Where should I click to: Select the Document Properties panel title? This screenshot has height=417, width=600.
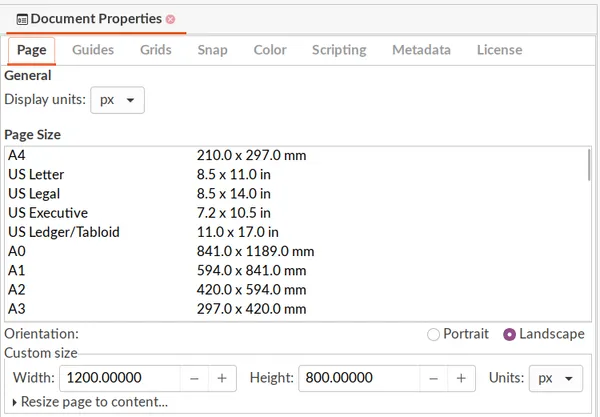96,19
